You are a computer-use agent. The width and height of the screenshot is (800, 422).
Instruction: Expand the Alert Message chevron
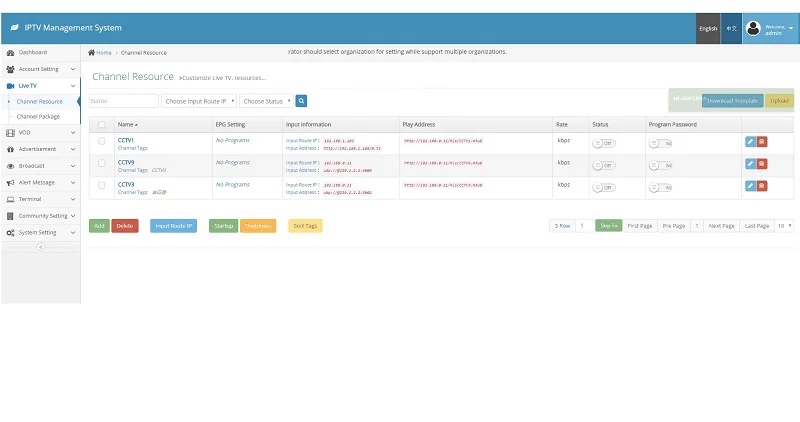73,183
